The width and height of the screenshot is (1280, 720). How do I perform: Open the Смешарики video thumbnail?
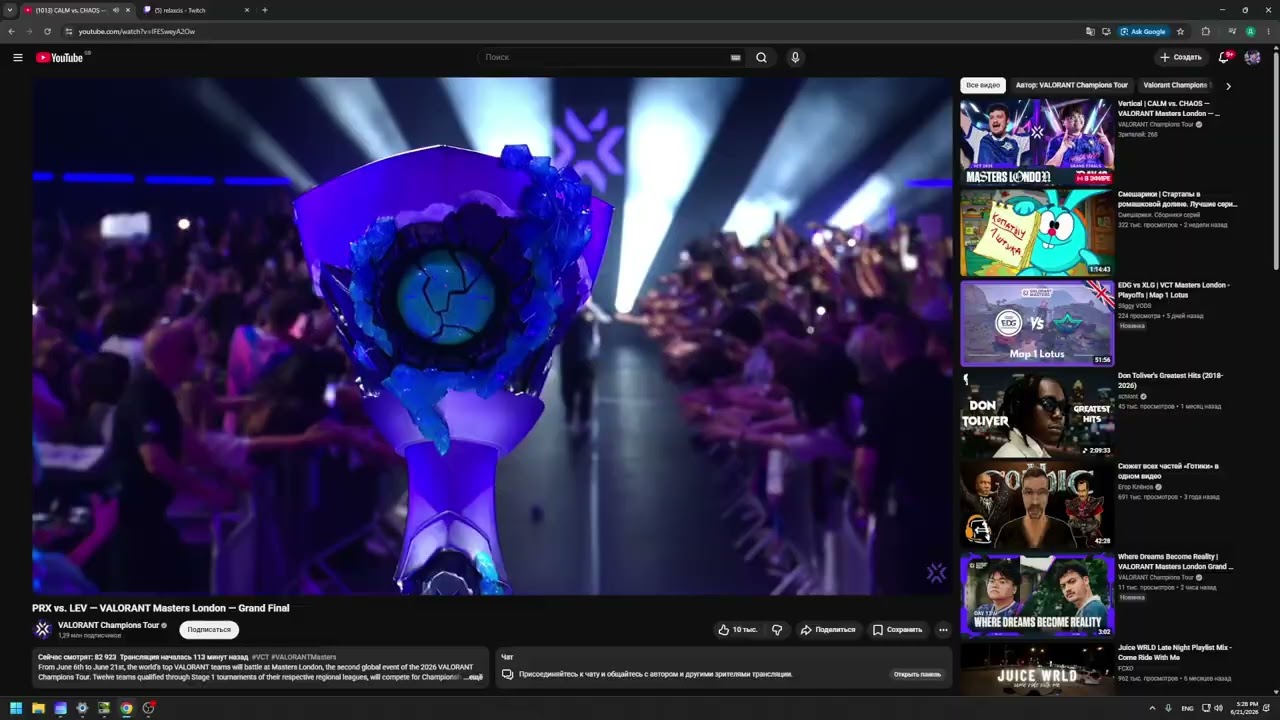(1037, 233)
